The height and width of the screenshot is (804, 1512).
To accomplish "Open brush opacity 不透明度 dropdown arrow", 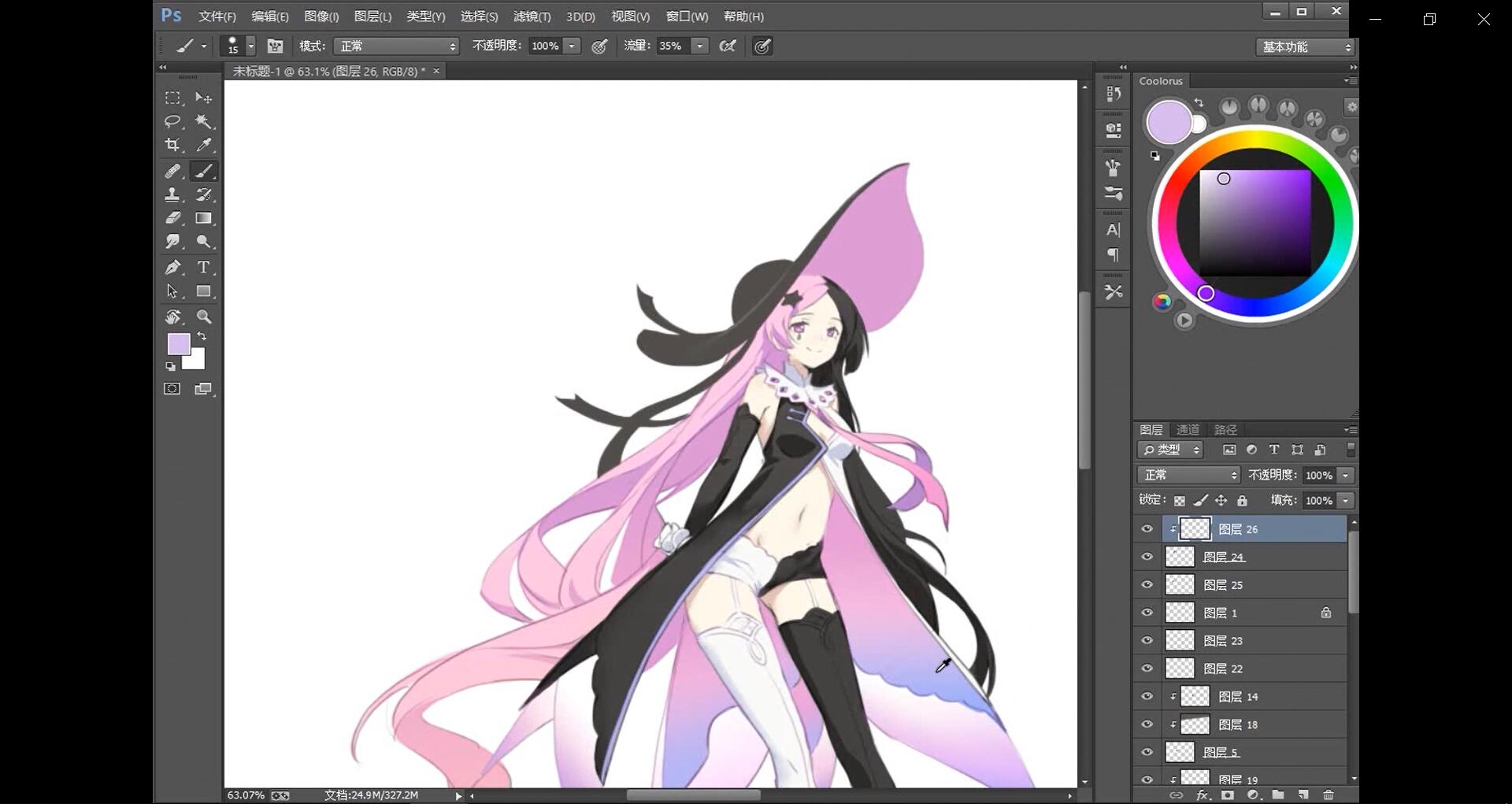I will pyautogui.click(x=573, y=46).
